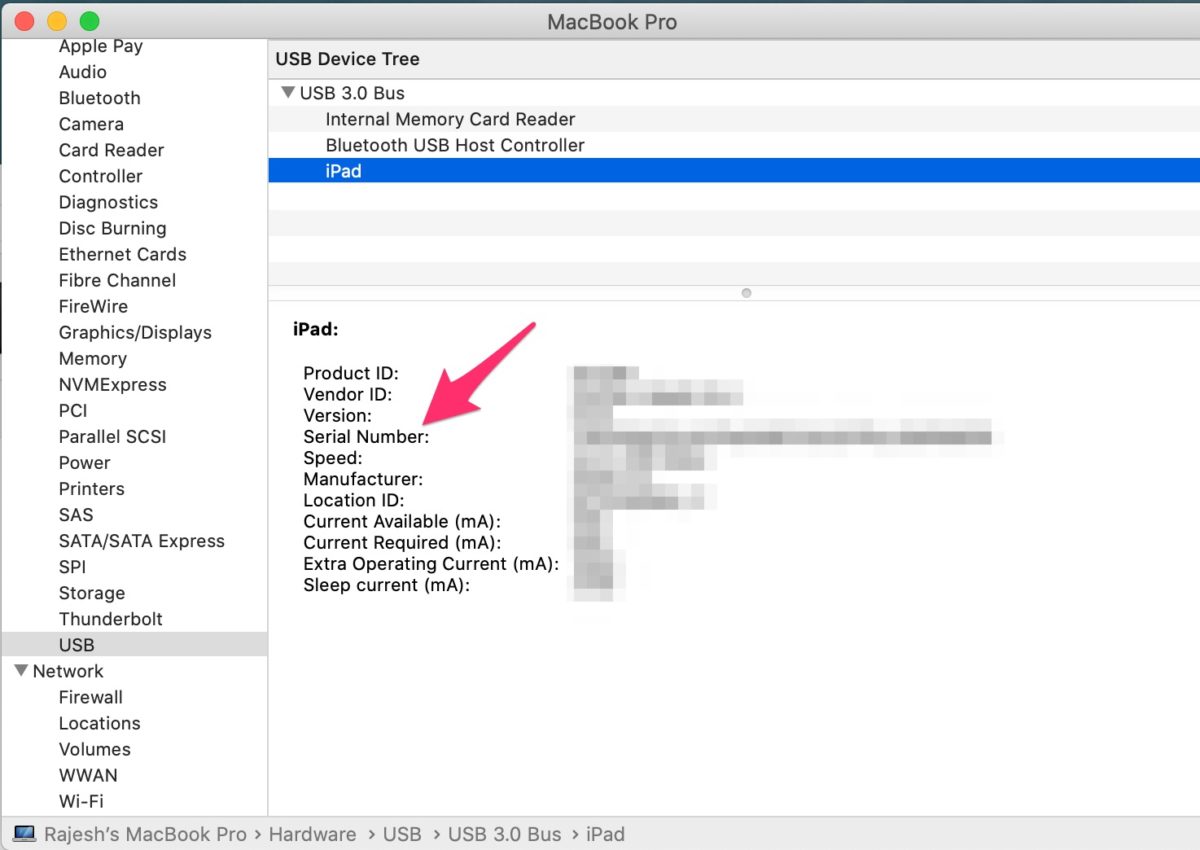Click the green zoom window button
The height and width of the screenshot is (850, 1200).
(x=89, y=21)
